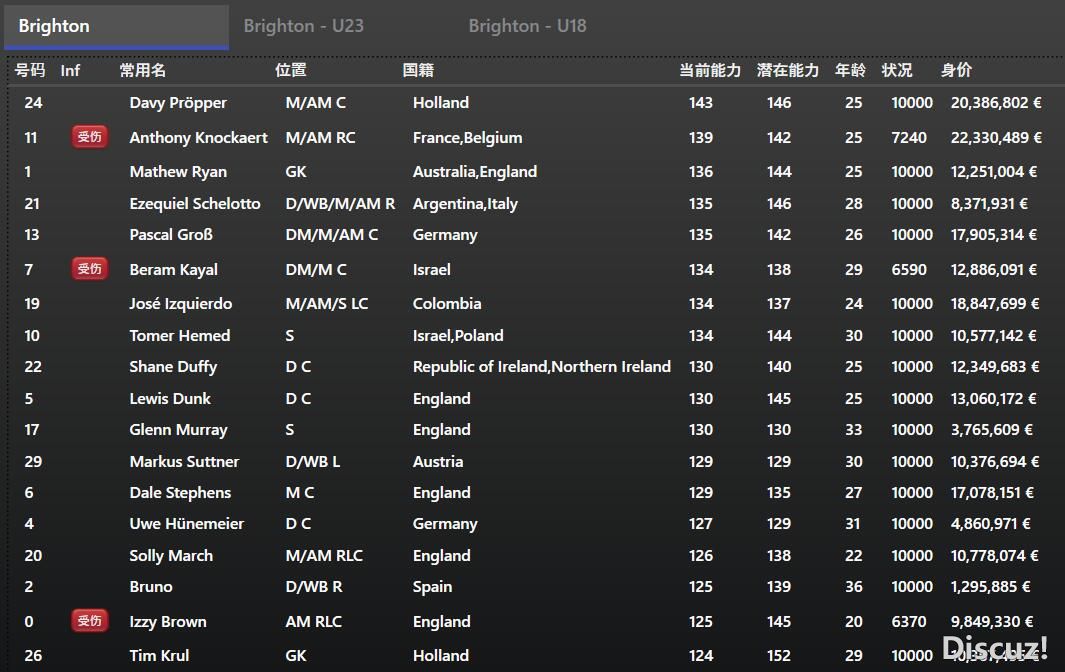This screenshot has height=672, width=1065.
Task: Click the 受伤 badge for Beram Kayal
Action: [x=90, y=269]
